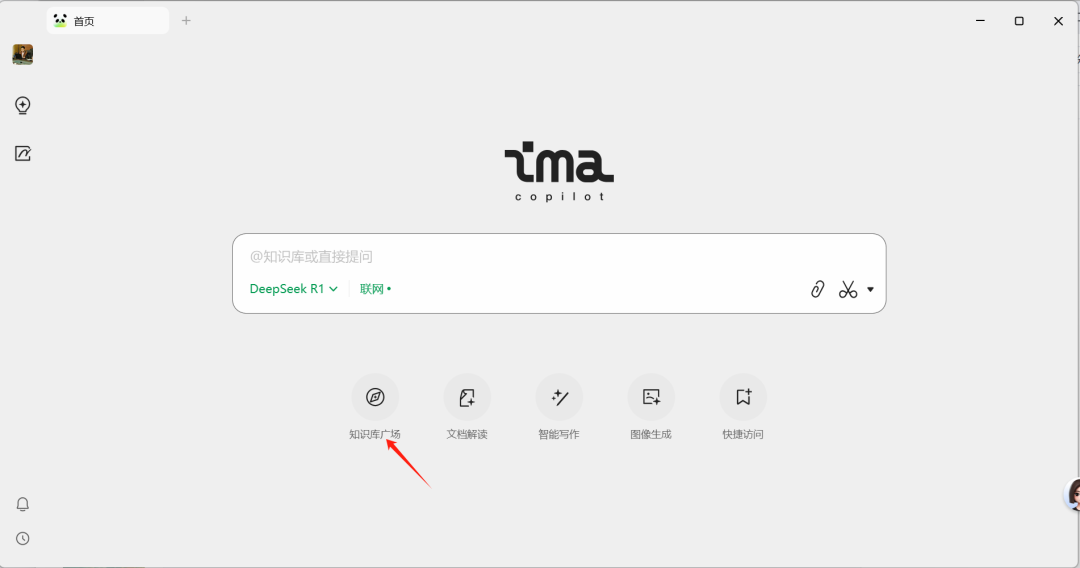
Task: Launch the 智能写作 writing tool
Action: click(x=559, y=397)
